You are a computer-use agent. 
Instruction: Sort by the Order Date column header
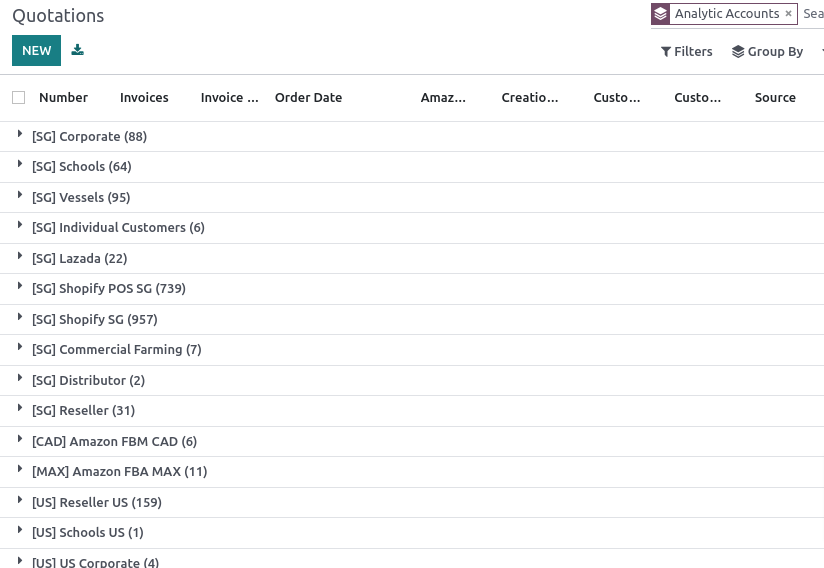(x=308, y=97)
